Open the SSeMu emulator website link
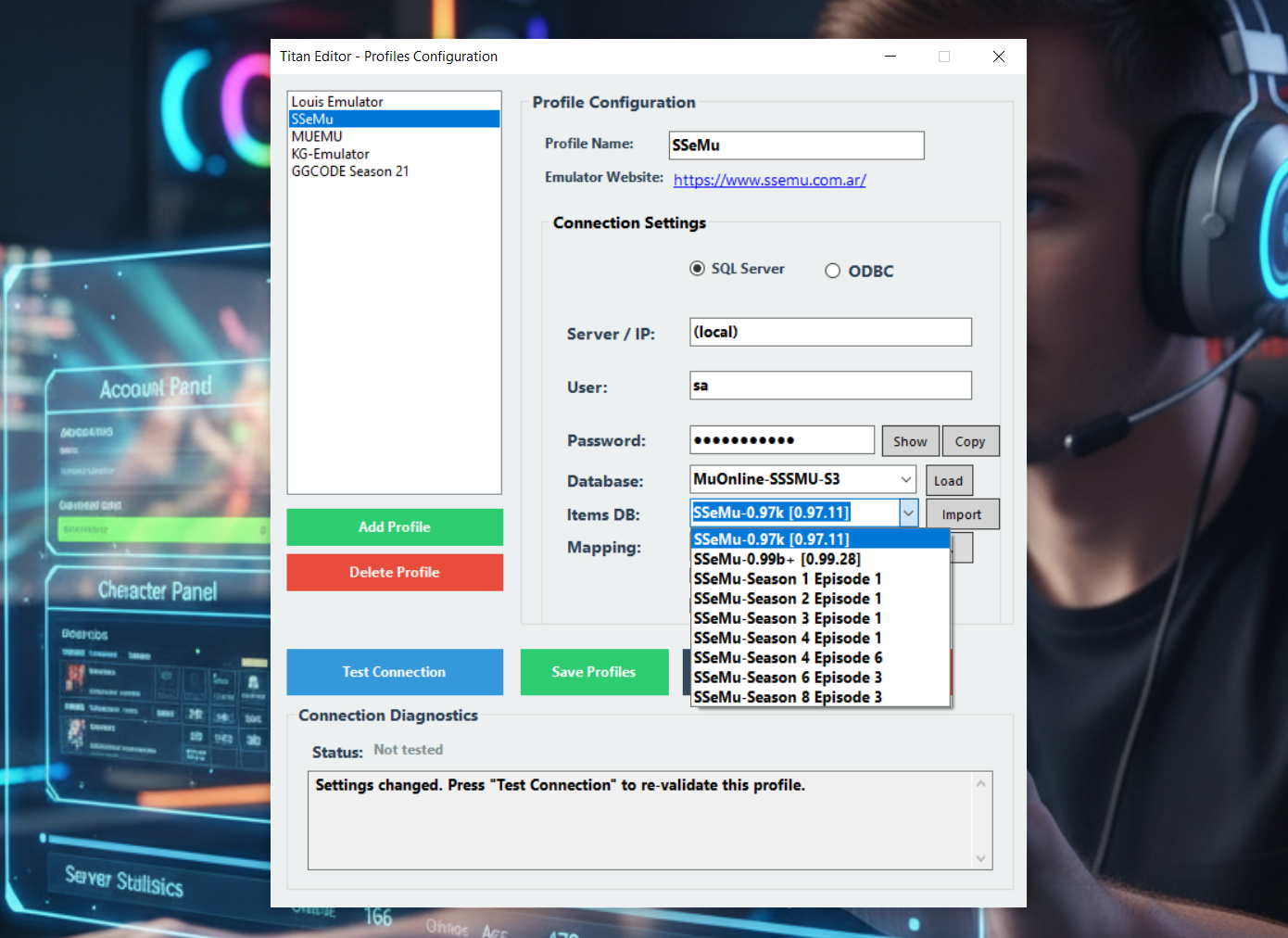This screenshot has width=1288, height=938. point(769,180)
